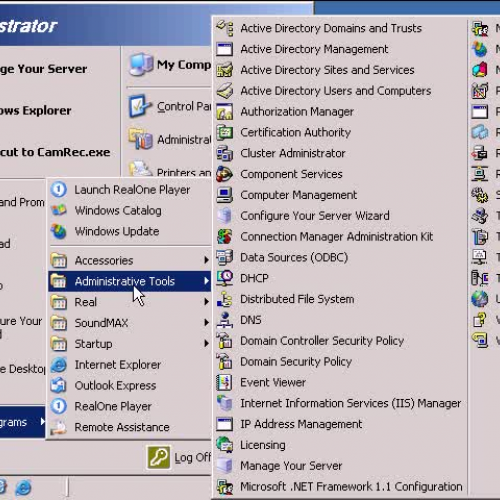Click the Active Directory Users and Computers icon
This screenshot has height=500, width=500.
click(x=225, y=91)
